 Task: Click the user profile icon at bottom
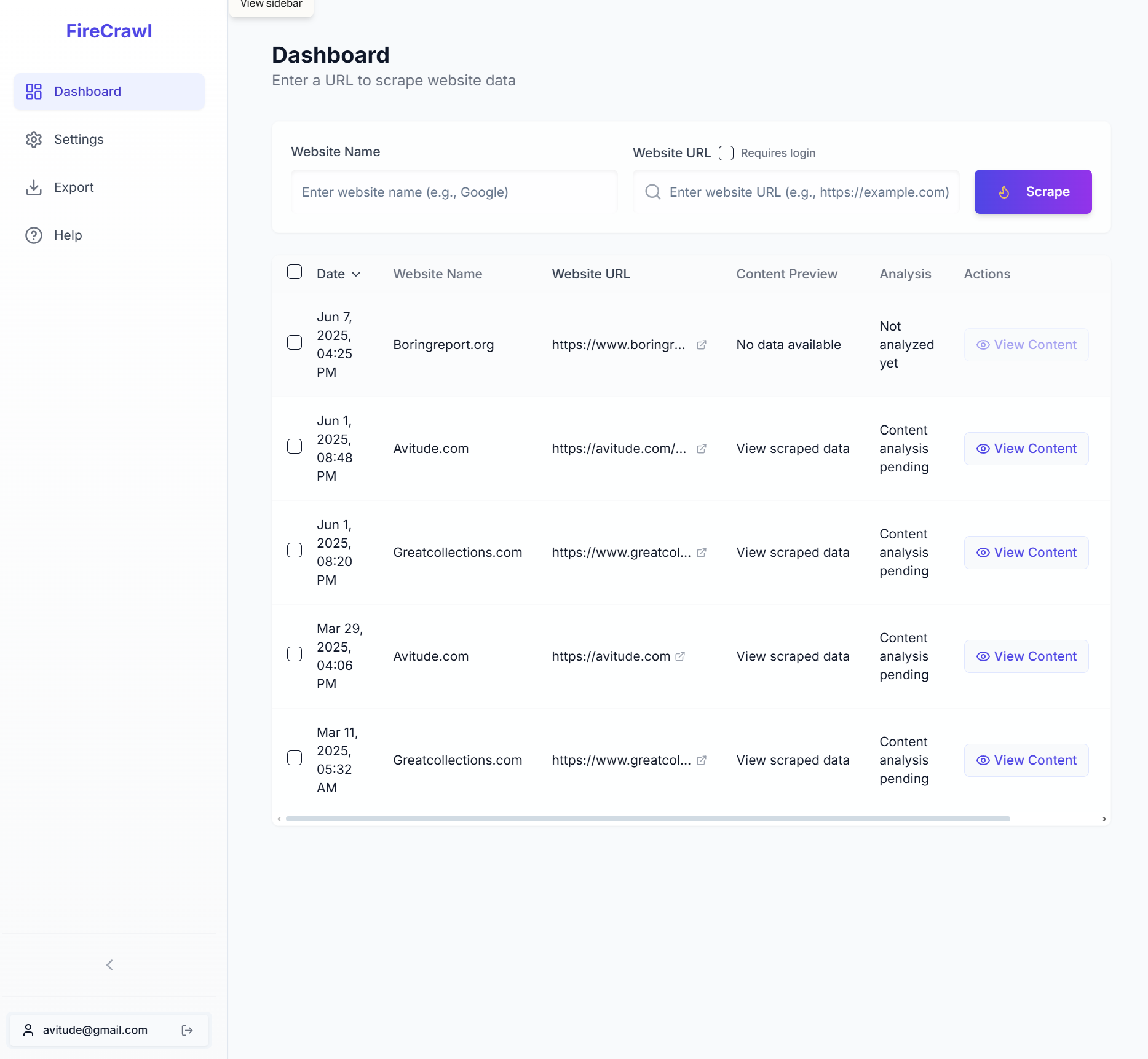(x=28, y=1030)
